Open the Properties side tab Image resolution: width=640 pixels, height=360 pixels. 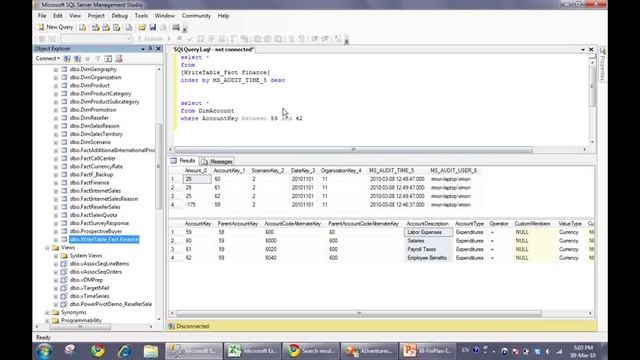point(603,64)
